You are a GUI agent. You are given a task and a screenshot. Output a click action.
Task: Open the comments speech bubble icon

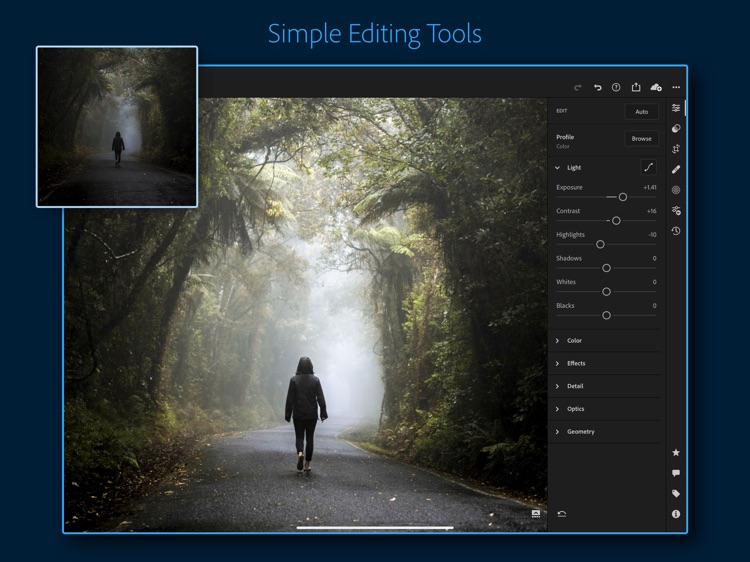[676, 473]
